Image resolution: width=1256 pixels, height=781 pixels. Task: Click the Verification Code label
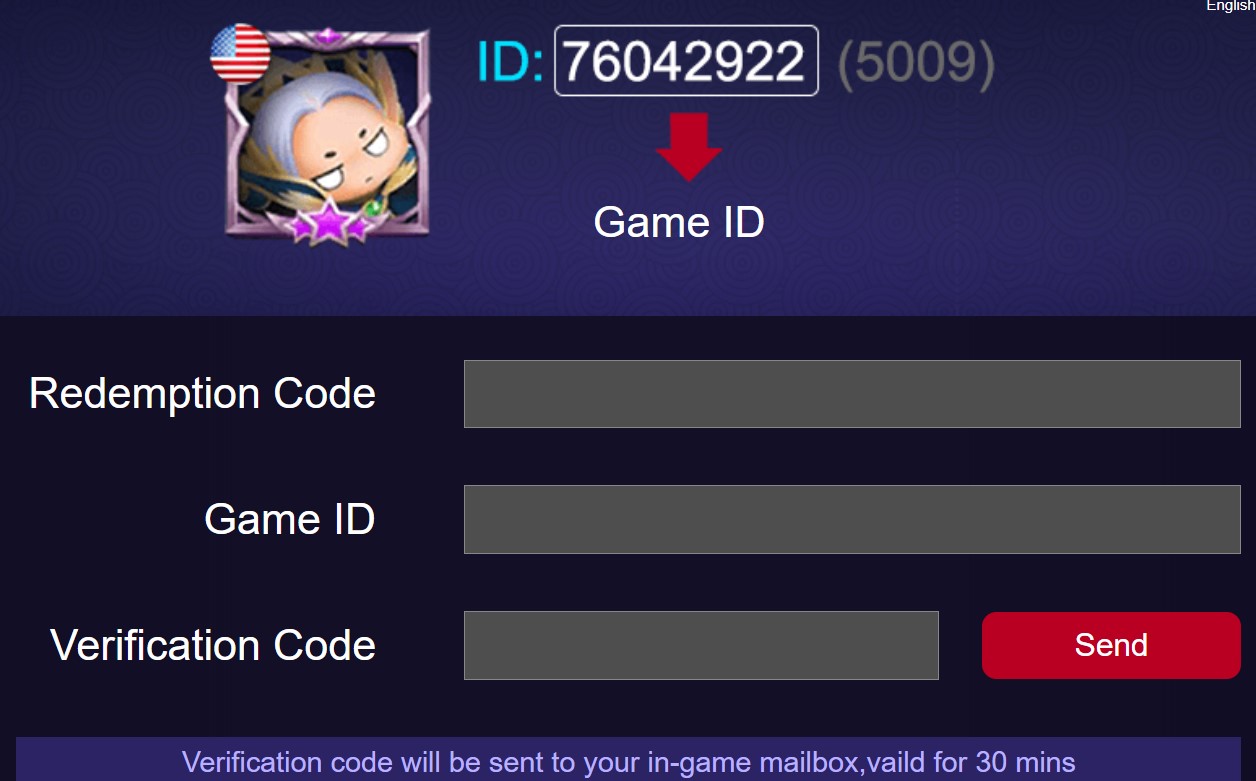[213, 645]
